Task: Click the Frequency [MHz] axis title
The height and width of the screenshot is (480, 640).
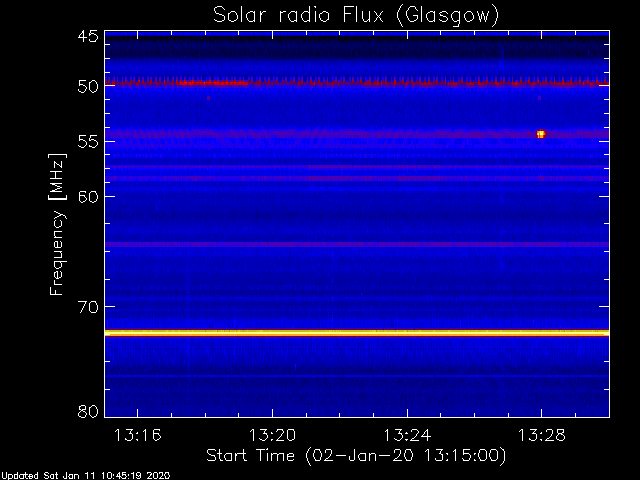Action: click(57, 224)
